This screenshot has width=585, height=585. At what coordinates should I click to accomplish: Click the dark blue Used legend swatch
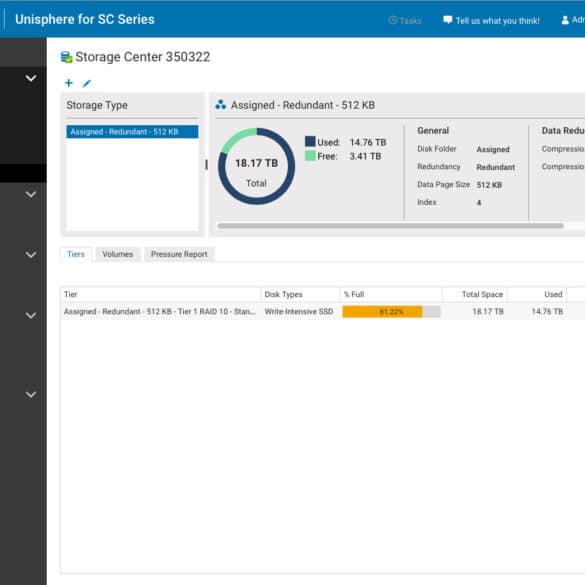(x=310, y=141)
